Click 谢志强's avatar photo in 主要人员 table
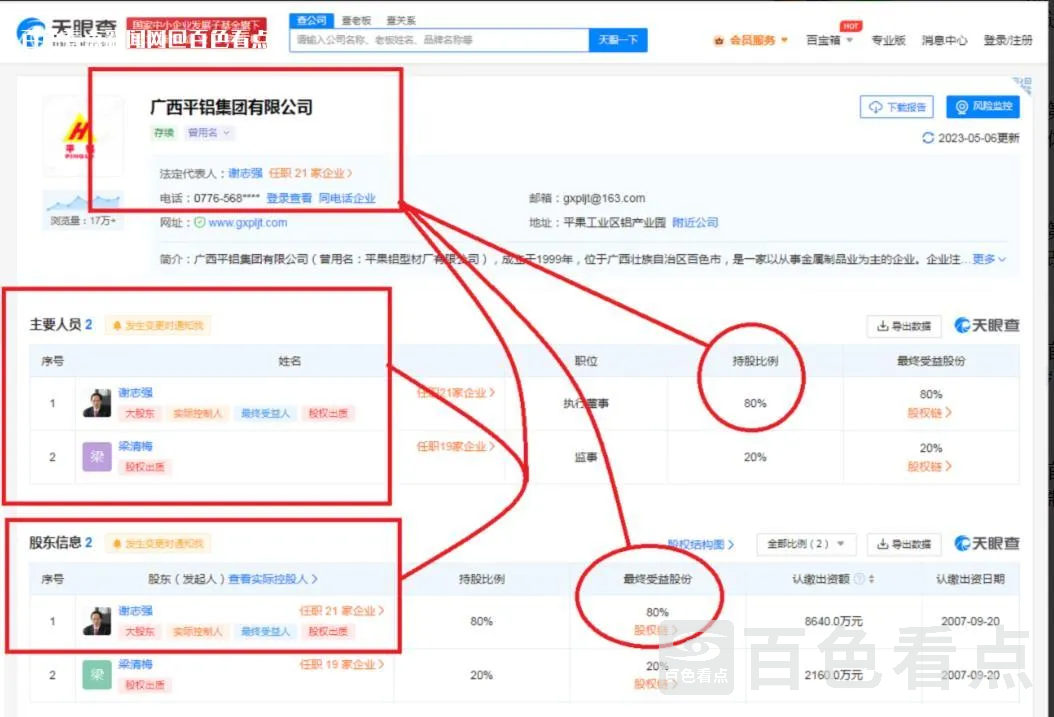This screenshot has height=717, width=1054. click(x=97, y=402)
